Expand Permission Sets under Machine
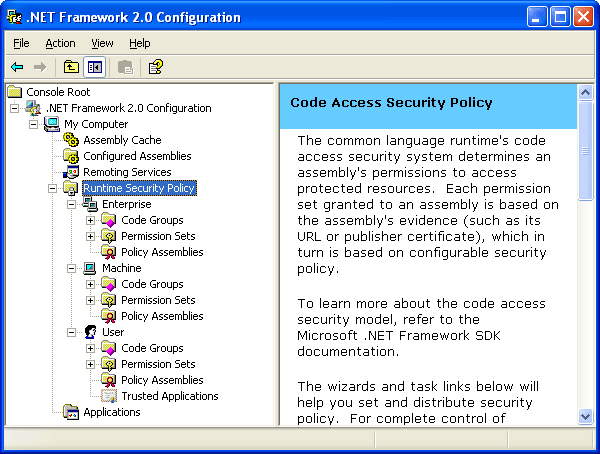Screen dimensions: 600x454 [90, 300]
